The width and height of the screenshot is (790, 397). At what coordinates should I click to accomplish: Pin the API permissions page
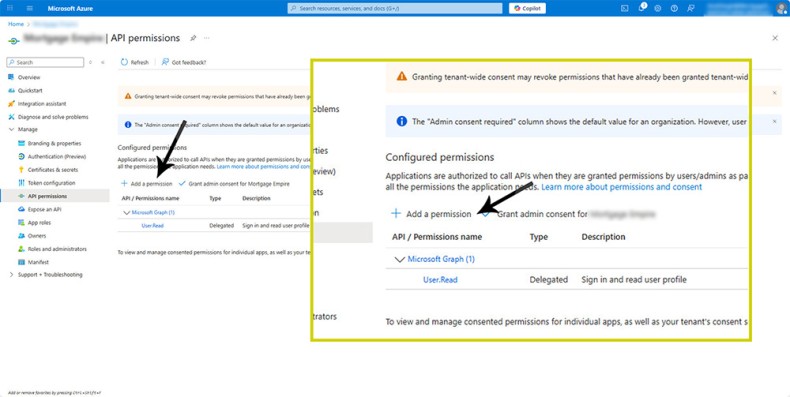click(x=193, y=38)
